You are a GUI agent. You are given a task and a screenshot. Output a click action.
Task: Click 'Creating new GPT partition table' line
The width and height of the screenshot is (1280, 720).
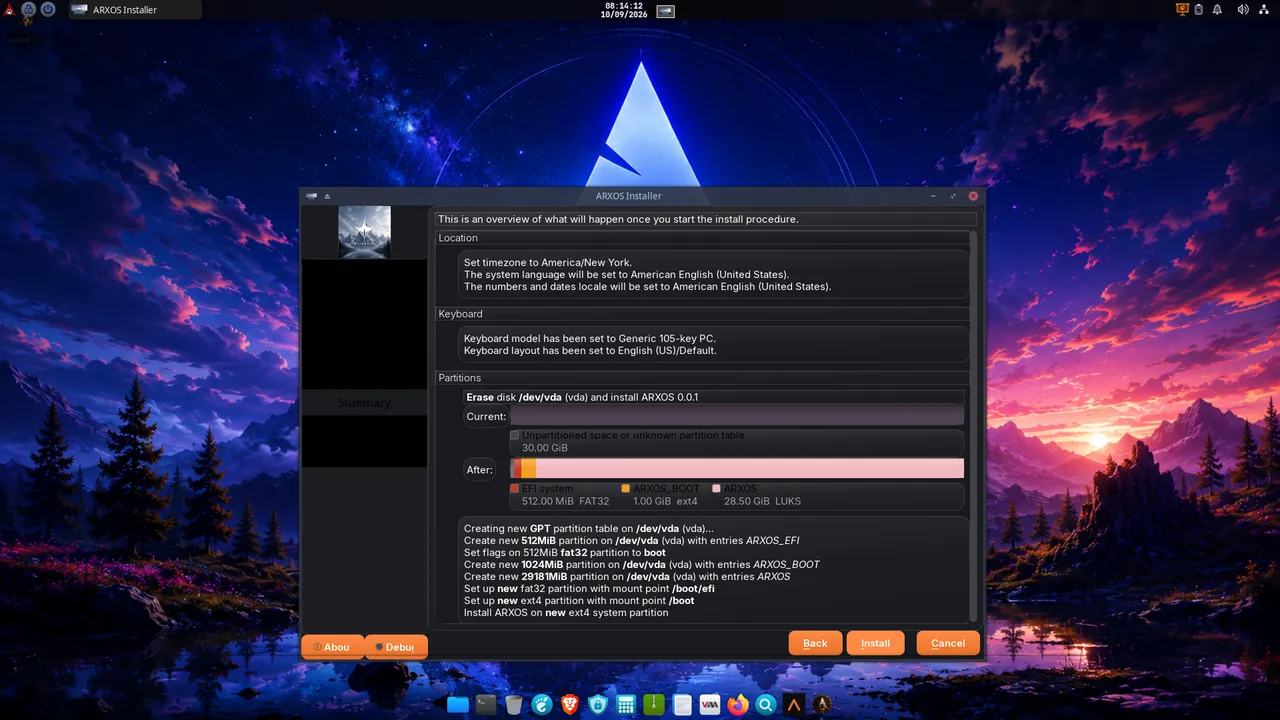click(589, 529)
